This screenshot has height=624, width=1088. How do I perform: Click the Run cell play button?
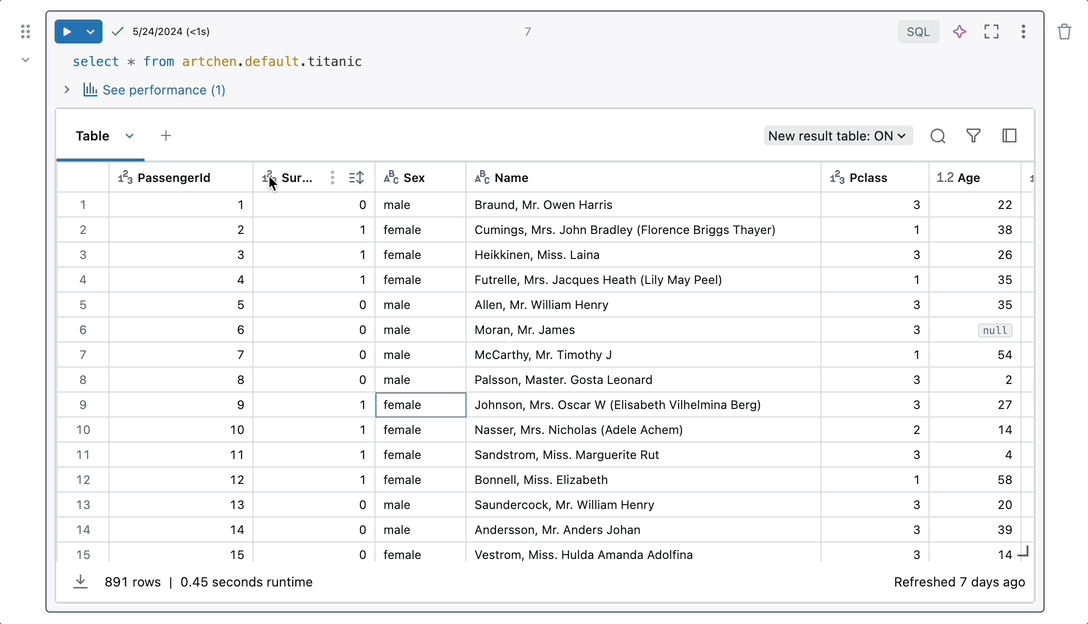tap(67, 32)
